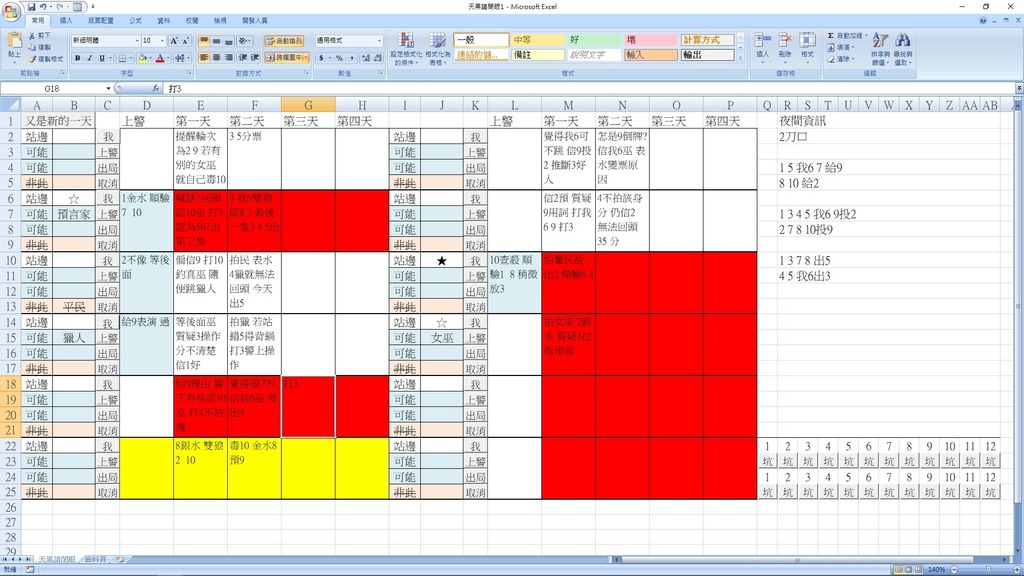1024x576 pixels.
Task: Select column G header
Action: pos(308,104)
